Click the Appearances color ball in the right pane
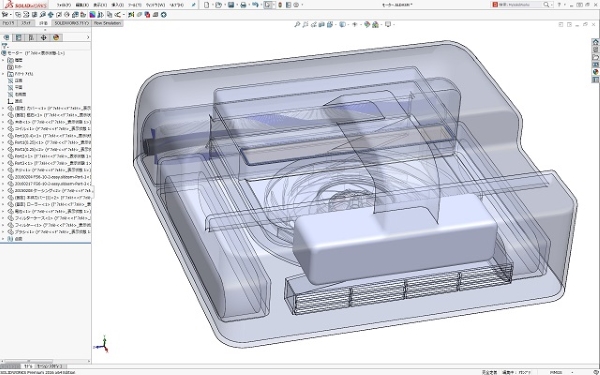The width and height of the screenshot is (600, 375). [x=595, y=72]
